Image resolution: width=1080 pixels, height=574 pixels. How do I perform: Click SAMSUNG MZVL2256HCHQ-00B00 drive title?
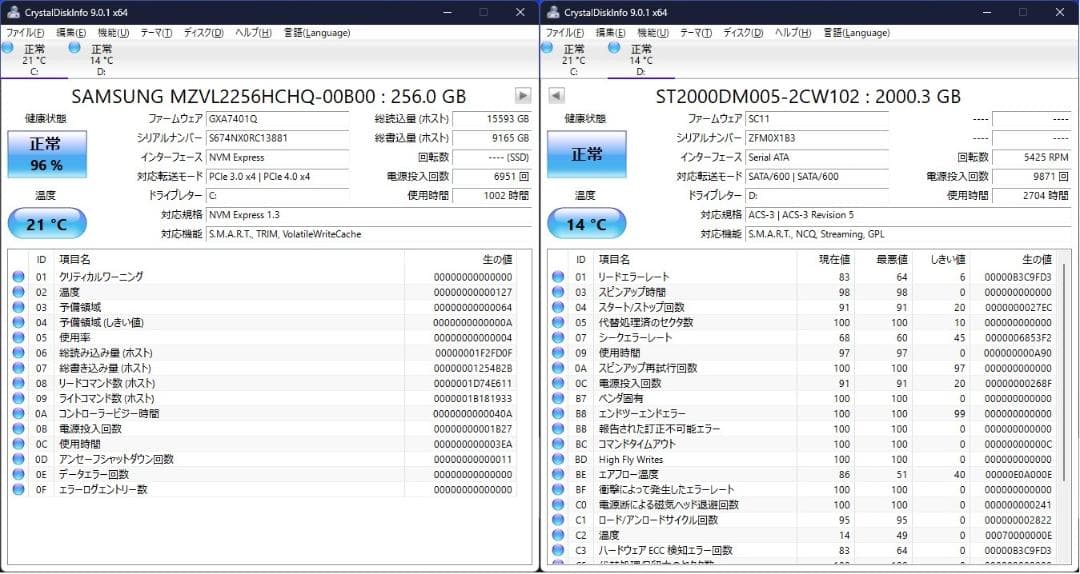pos(269,96)
